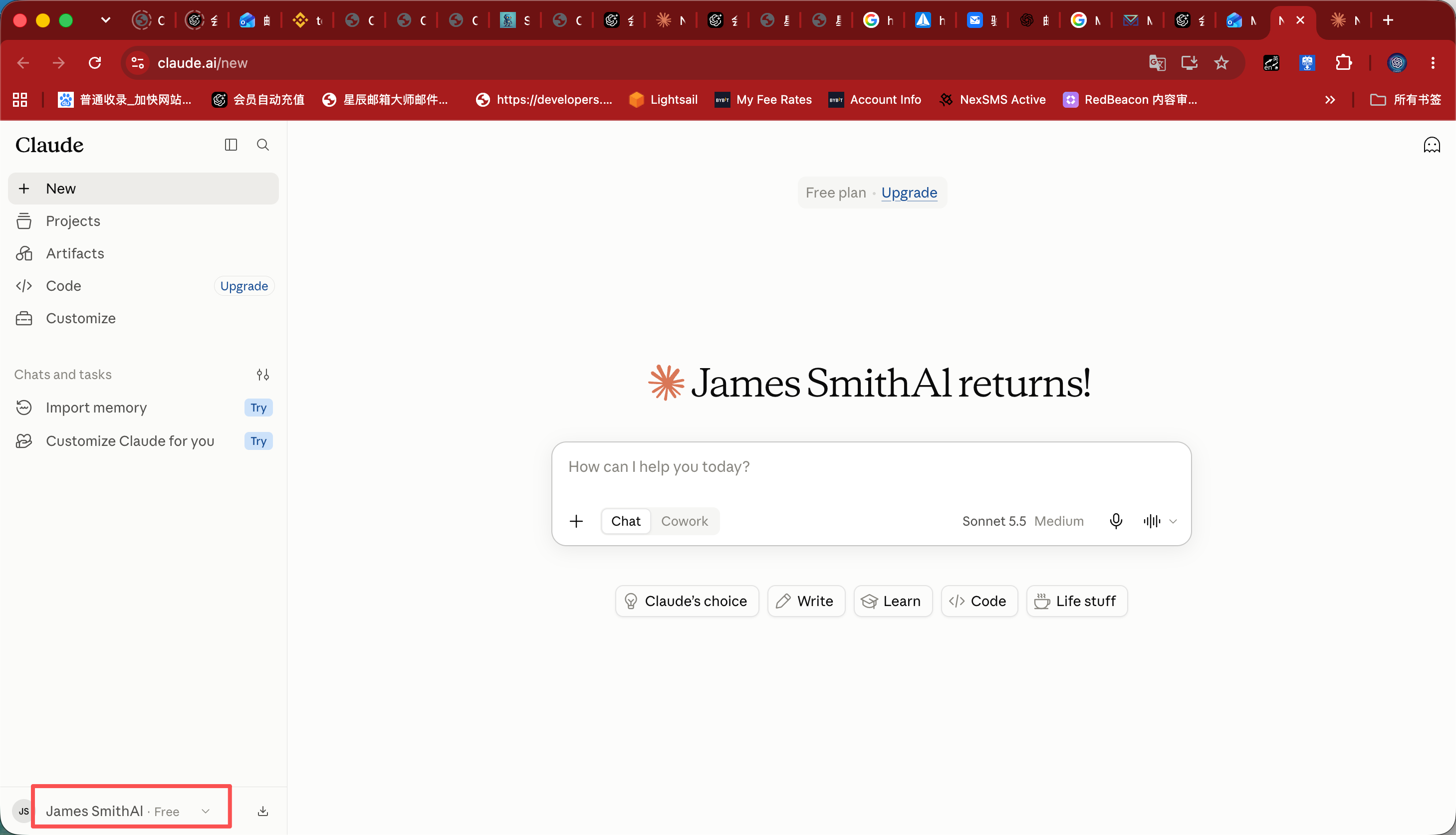Go back using the browser arrow
This screenshot has height=835, width=1456.
(23, 62)
